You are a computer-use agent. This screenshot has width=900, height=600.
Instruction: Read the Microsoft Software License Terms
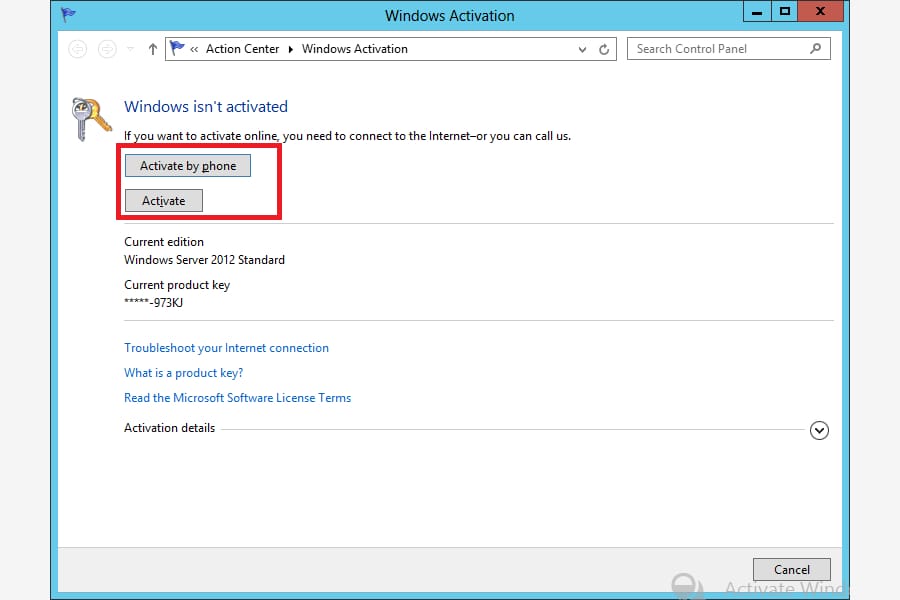238,398
